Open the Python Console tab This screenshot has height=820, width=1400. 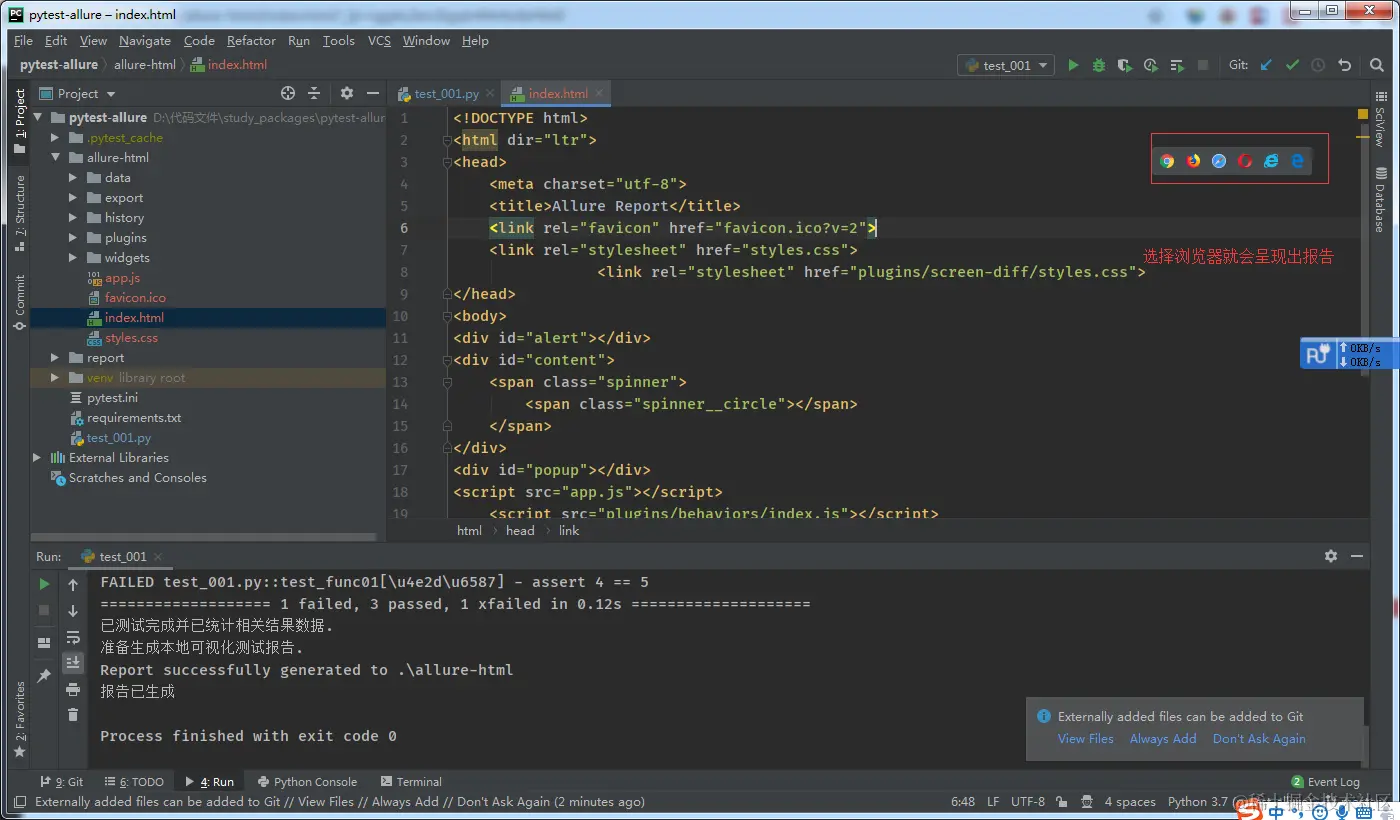307,782
